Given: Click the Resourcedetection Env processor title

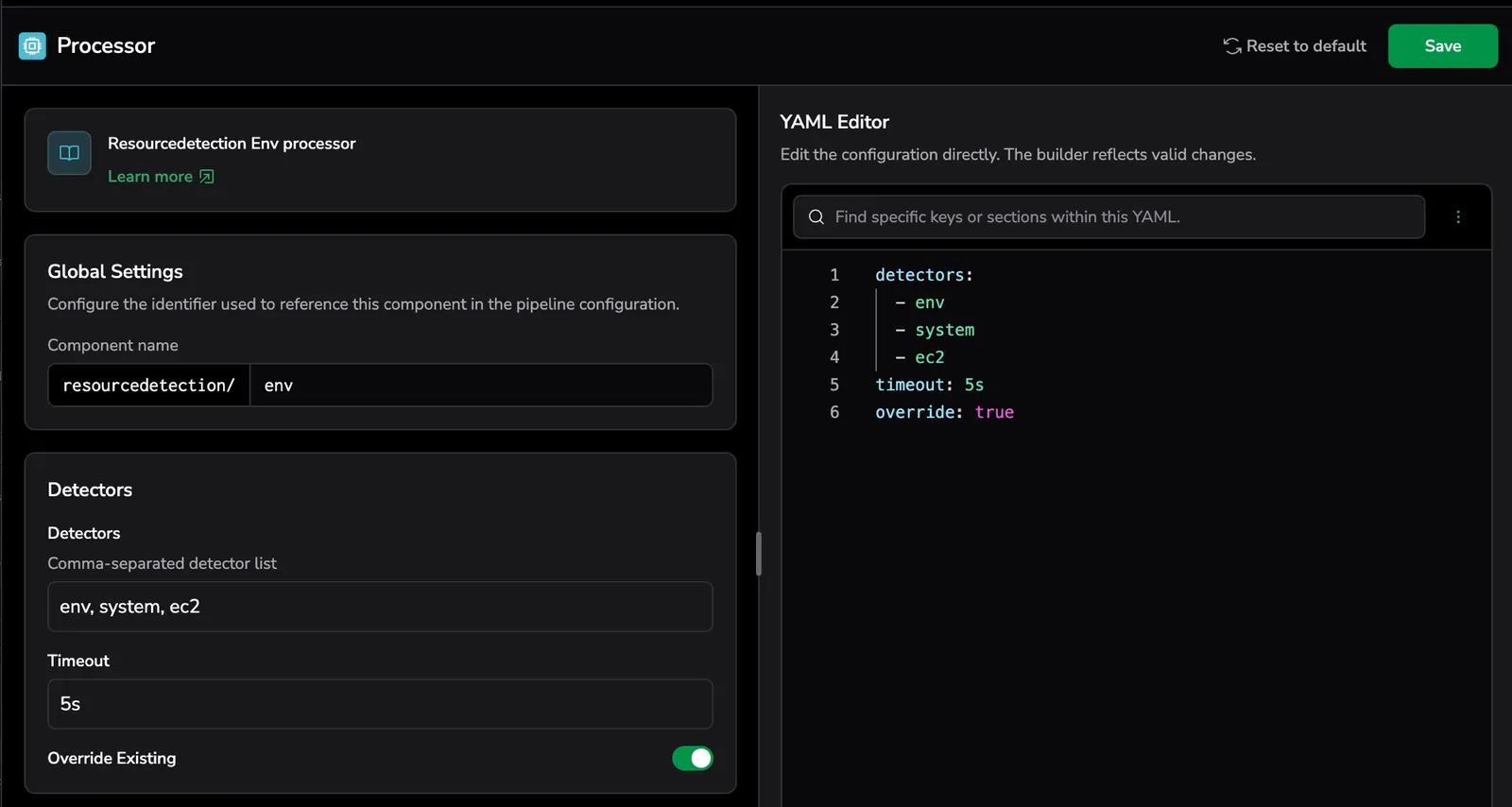Looking at the screenshot, I should coord(232,144).
